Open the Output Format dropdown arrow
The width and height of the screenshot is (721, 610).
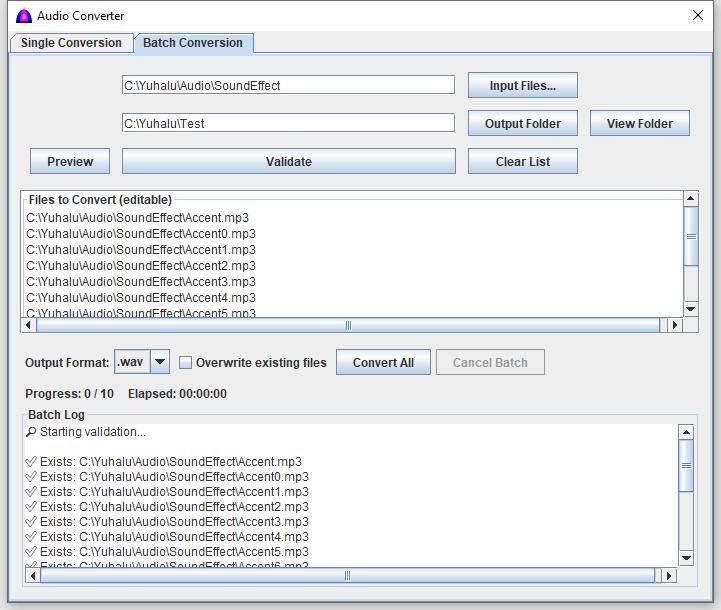pyautogui.click(x=160, y=362)
